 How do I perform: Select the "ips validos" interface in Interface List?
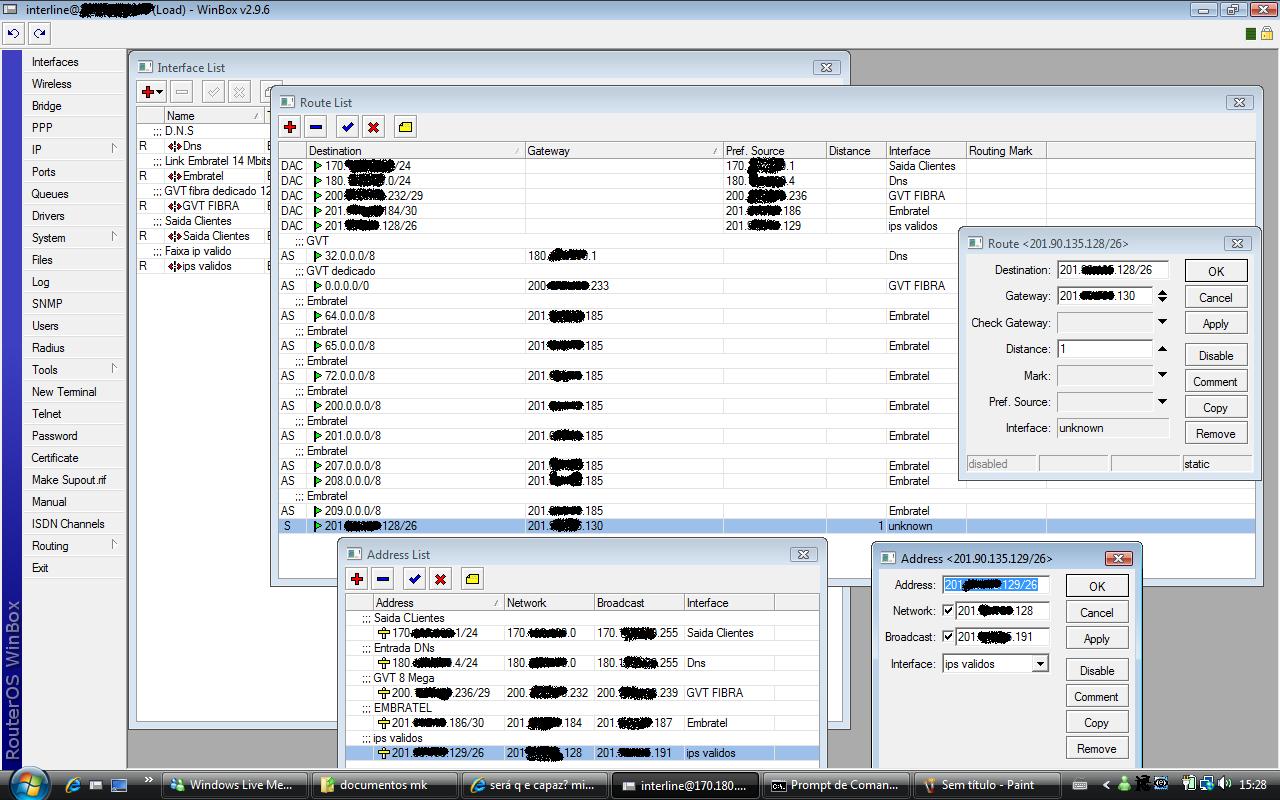pyautogui.click(x=203, y=266)
